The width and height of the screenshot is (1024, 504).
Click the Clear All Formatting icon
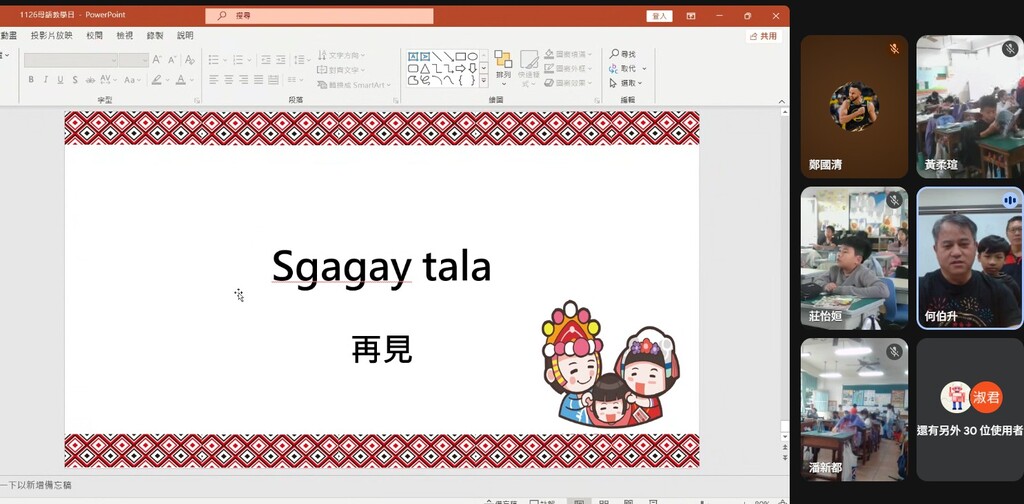pyautogui.click(x=188, y=60)
